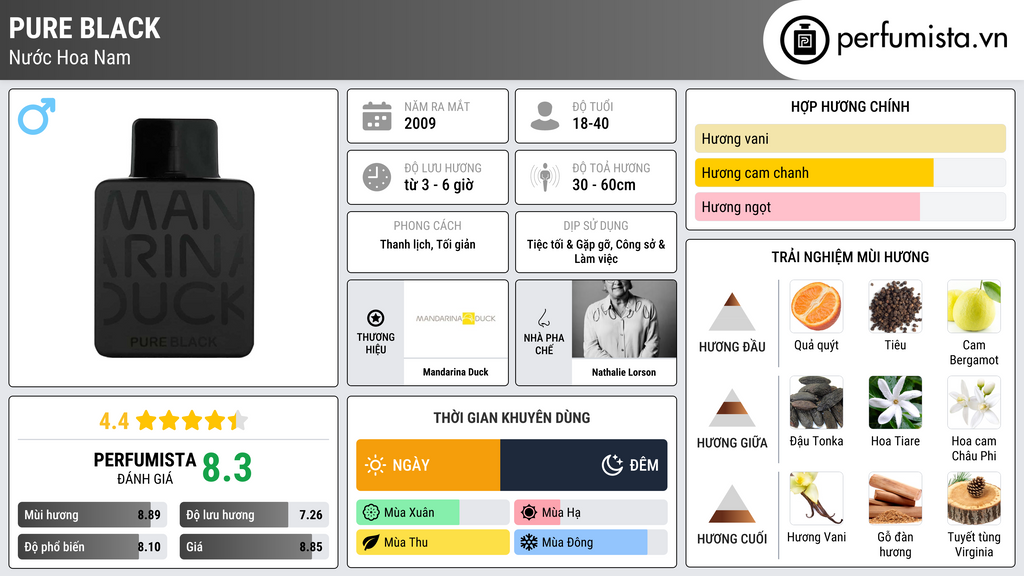Image resolution: width=1024 pixels, height=576 pixels.
Task: Click the Hương giữa pyramid icon
Action: tap(732, 408)
